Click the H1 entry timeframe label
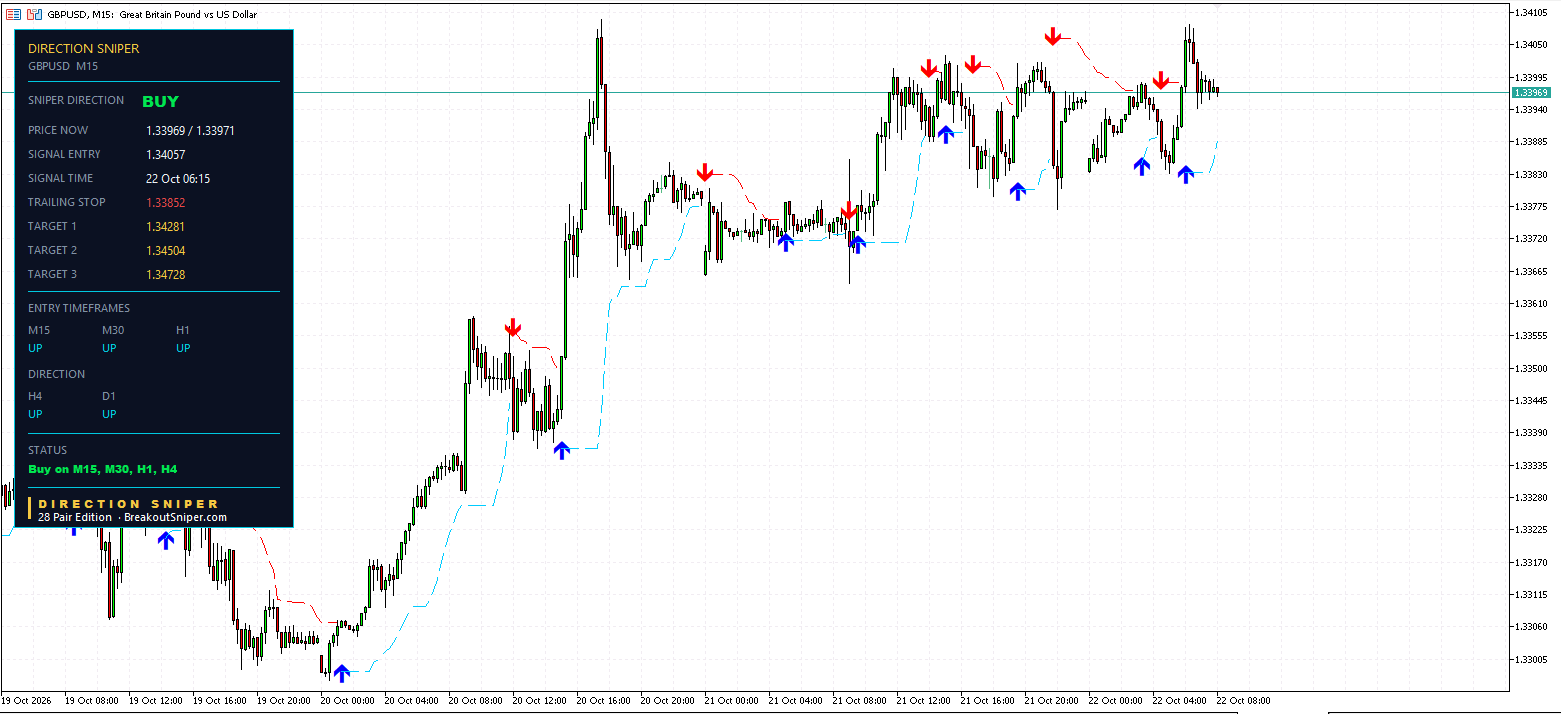 point(183,330)
